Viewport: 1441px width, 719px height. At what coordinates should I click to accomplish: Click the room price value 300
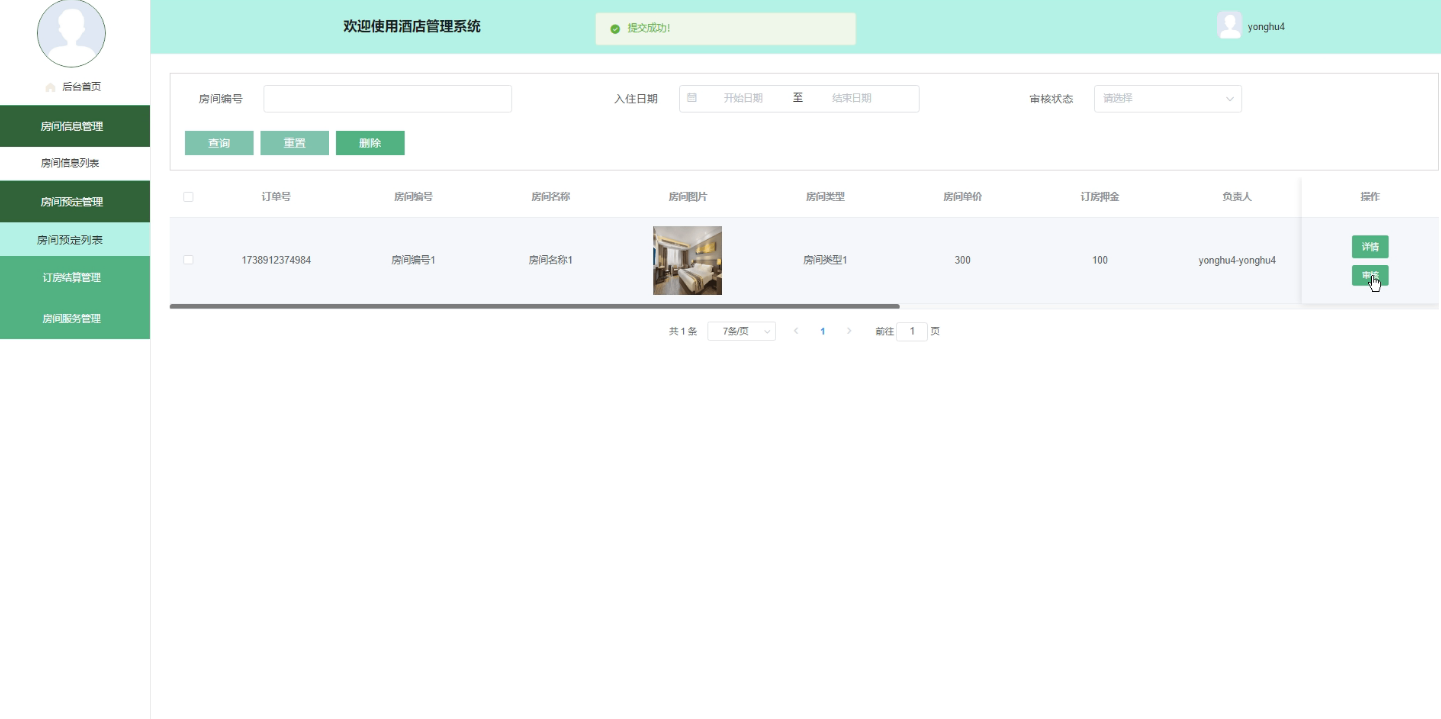tap(962, 260)
